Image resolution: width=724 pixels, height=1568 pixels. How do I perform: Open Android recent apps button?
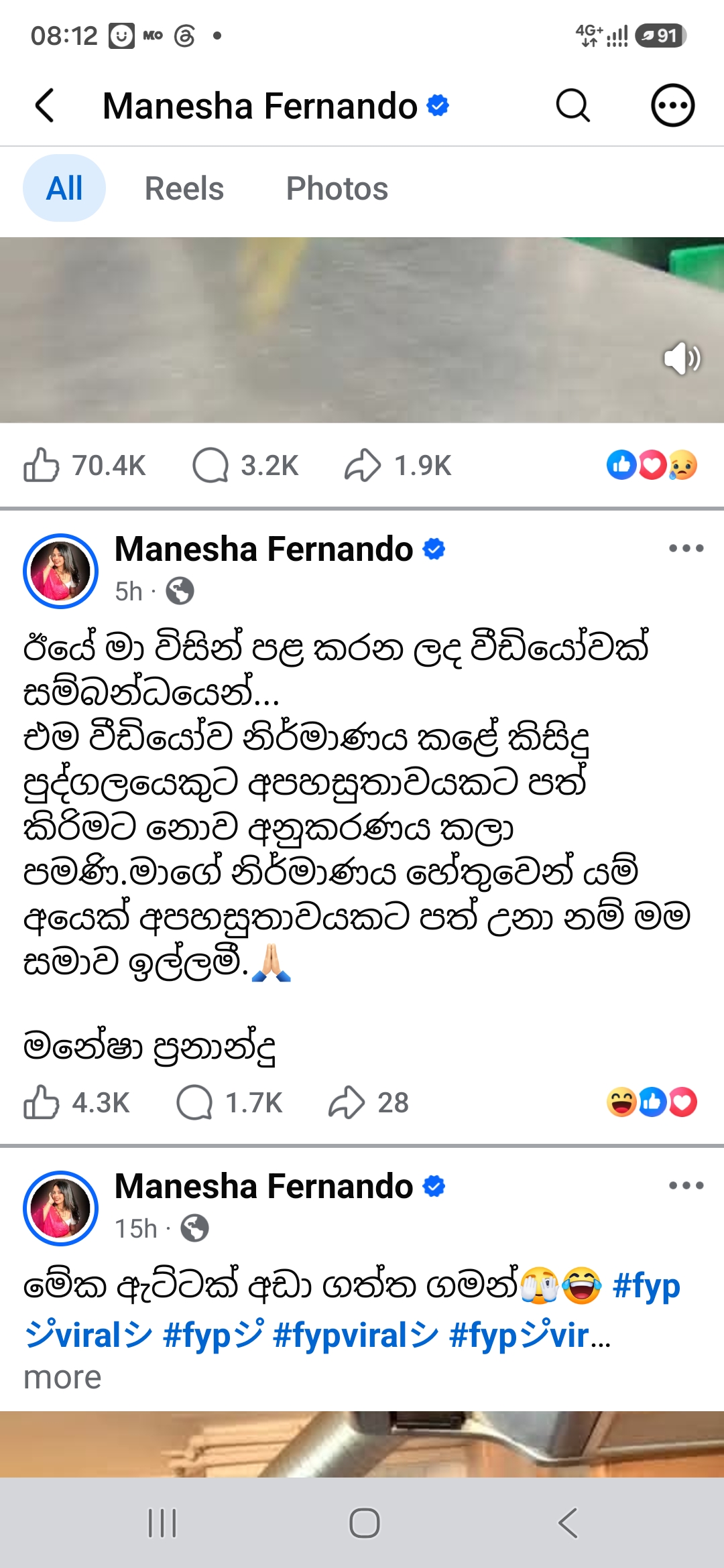162,1523
